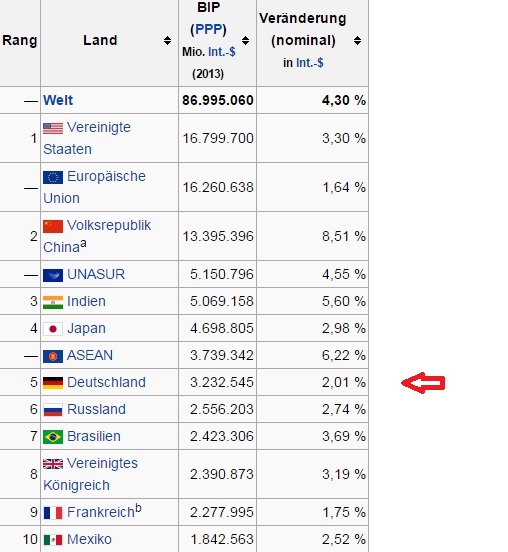Click the French flag icon
This screenshot has width=508, height=552.
[x=53, y=513]
